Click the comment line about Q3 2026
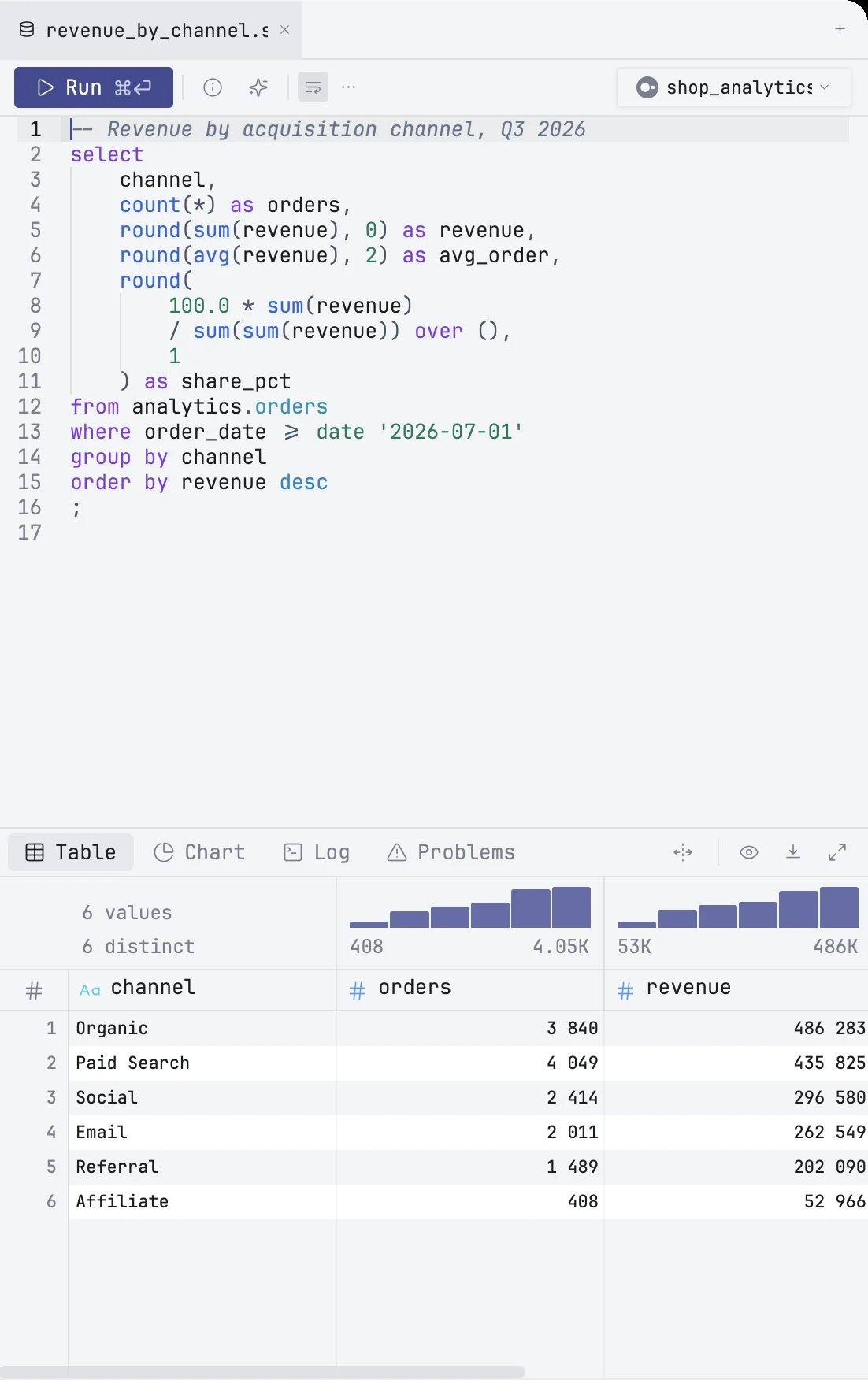Viewport: 868px width, 1380px height. pos(328,129)
